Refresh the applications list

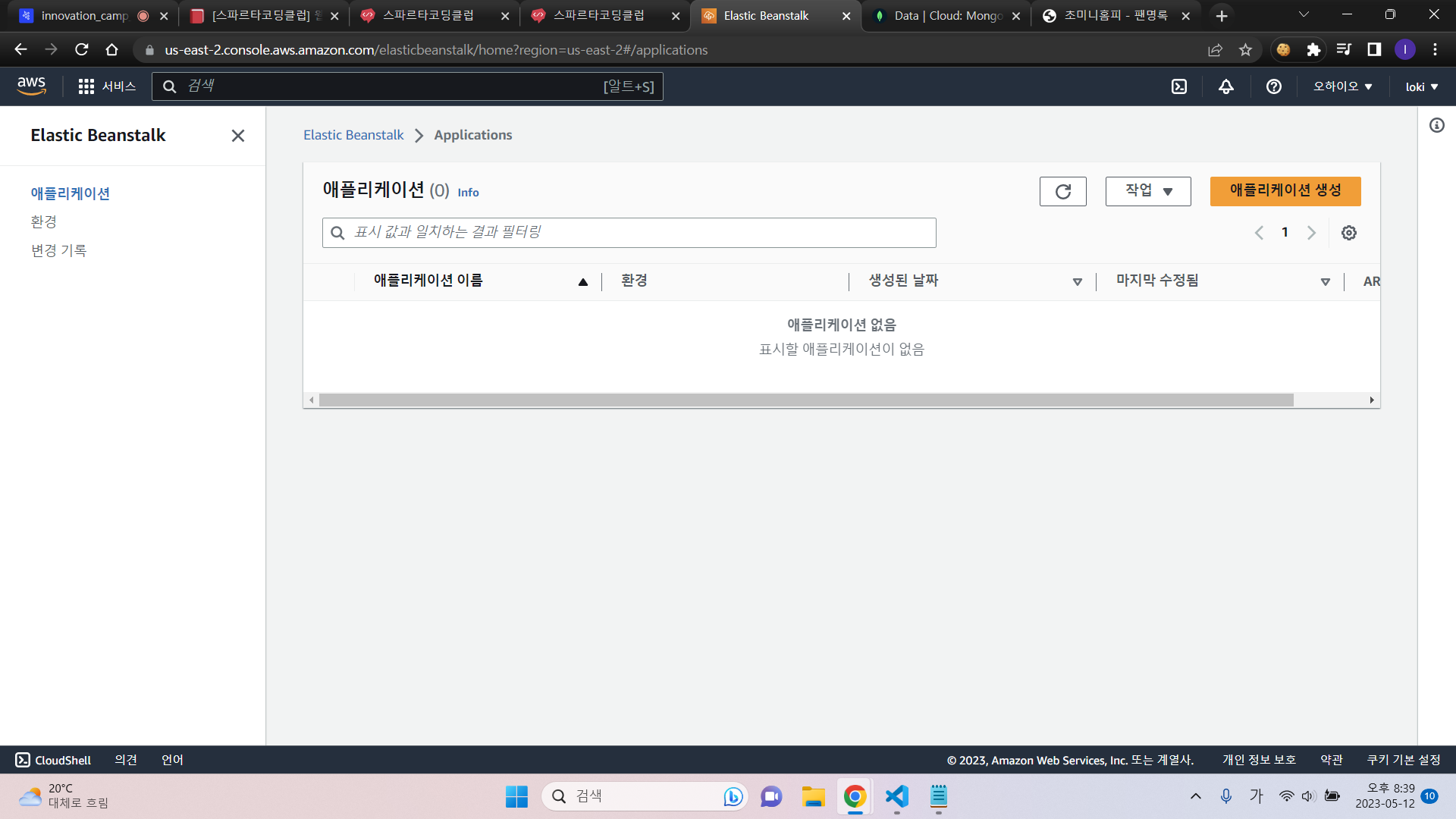1063,191
